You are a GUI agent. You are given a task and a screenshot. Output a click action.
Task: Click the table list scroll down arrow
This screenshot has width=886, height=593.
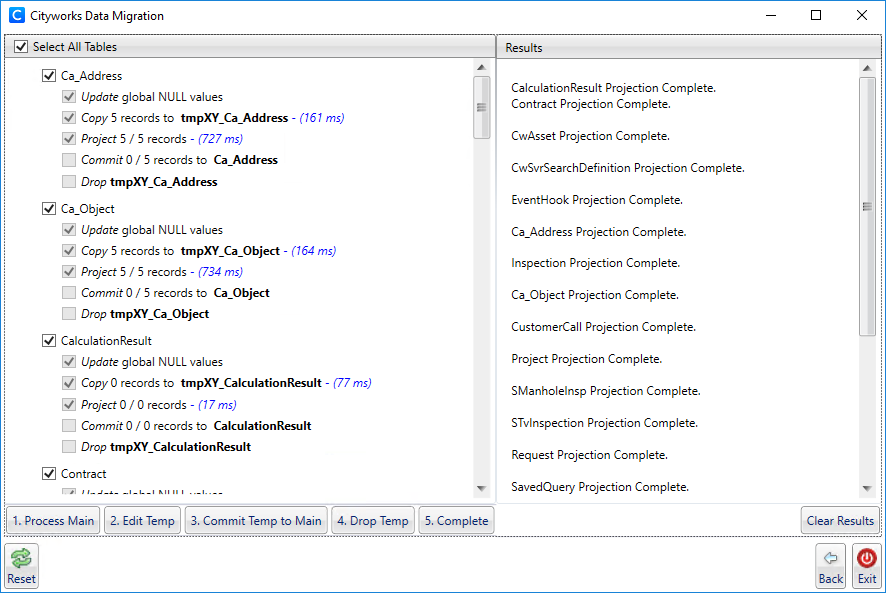[481, 488]
